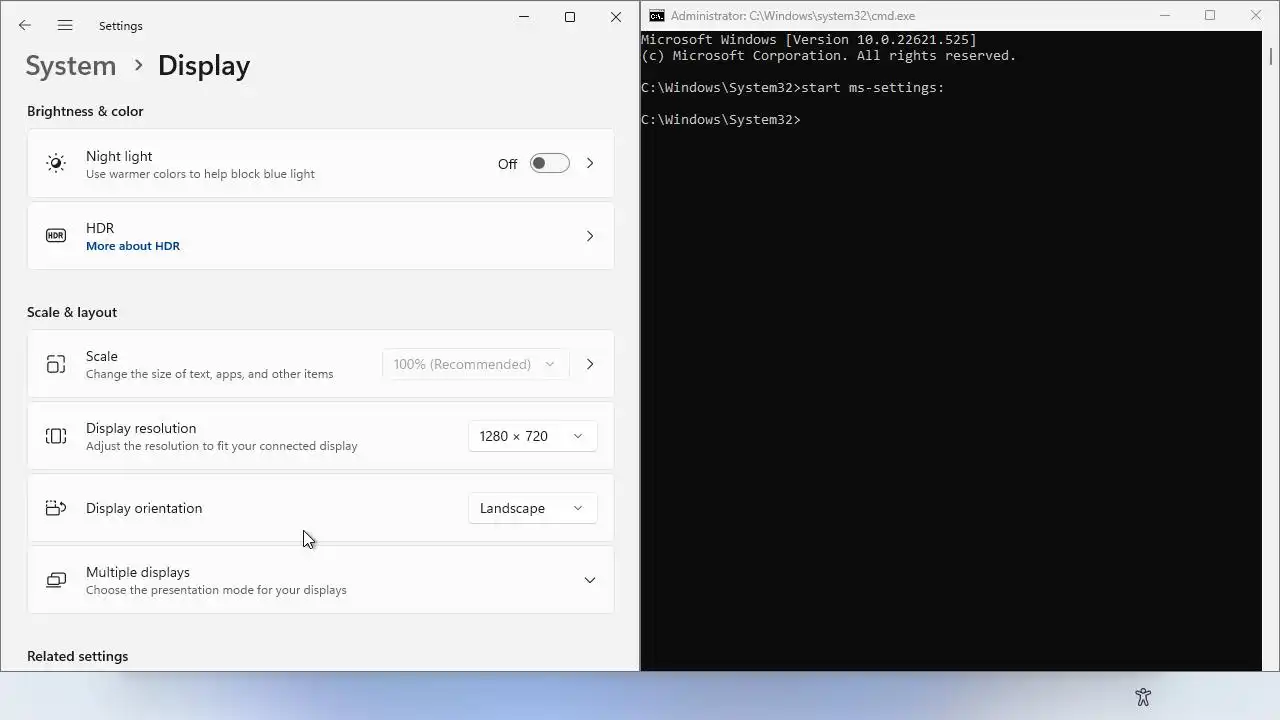Open the 100% (Recommended) scale dropdown

[475, 364]
